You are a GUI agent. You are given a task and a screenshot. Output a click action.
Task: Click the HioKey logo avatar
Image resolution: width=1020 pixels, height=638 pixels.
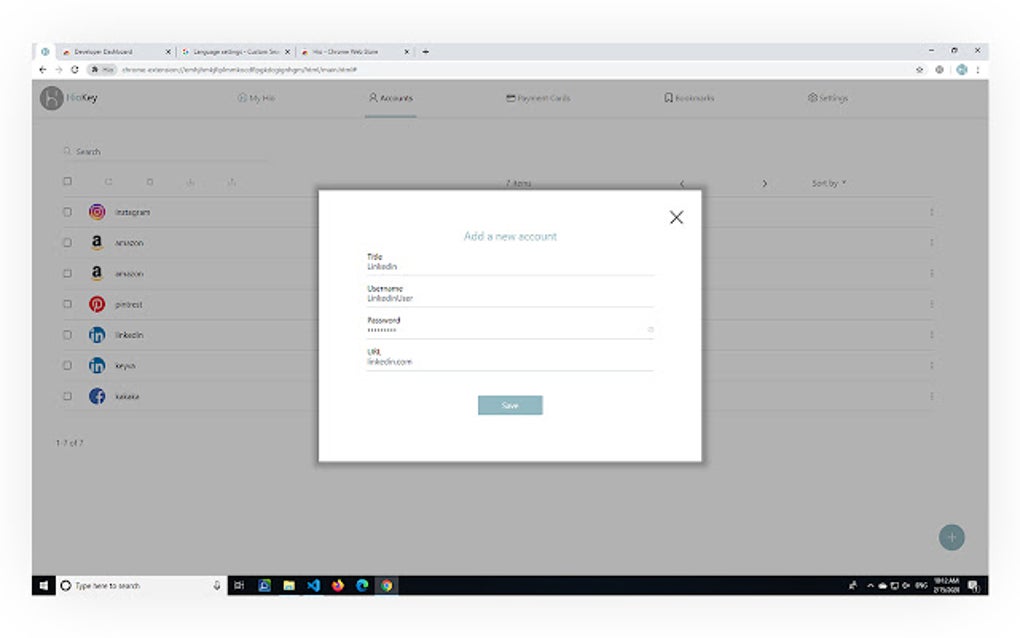click(x=51, y=98)
